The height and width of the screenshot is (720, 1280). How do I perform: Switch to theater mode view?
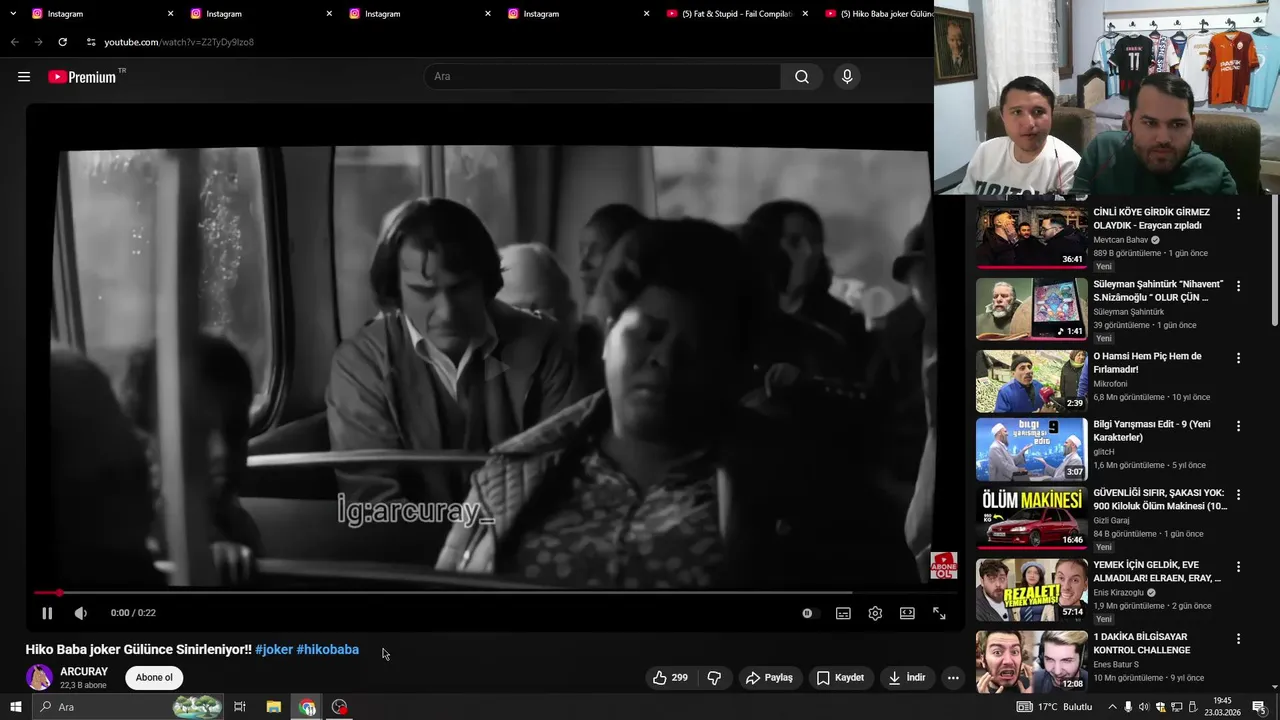click(x=907, y=613)
